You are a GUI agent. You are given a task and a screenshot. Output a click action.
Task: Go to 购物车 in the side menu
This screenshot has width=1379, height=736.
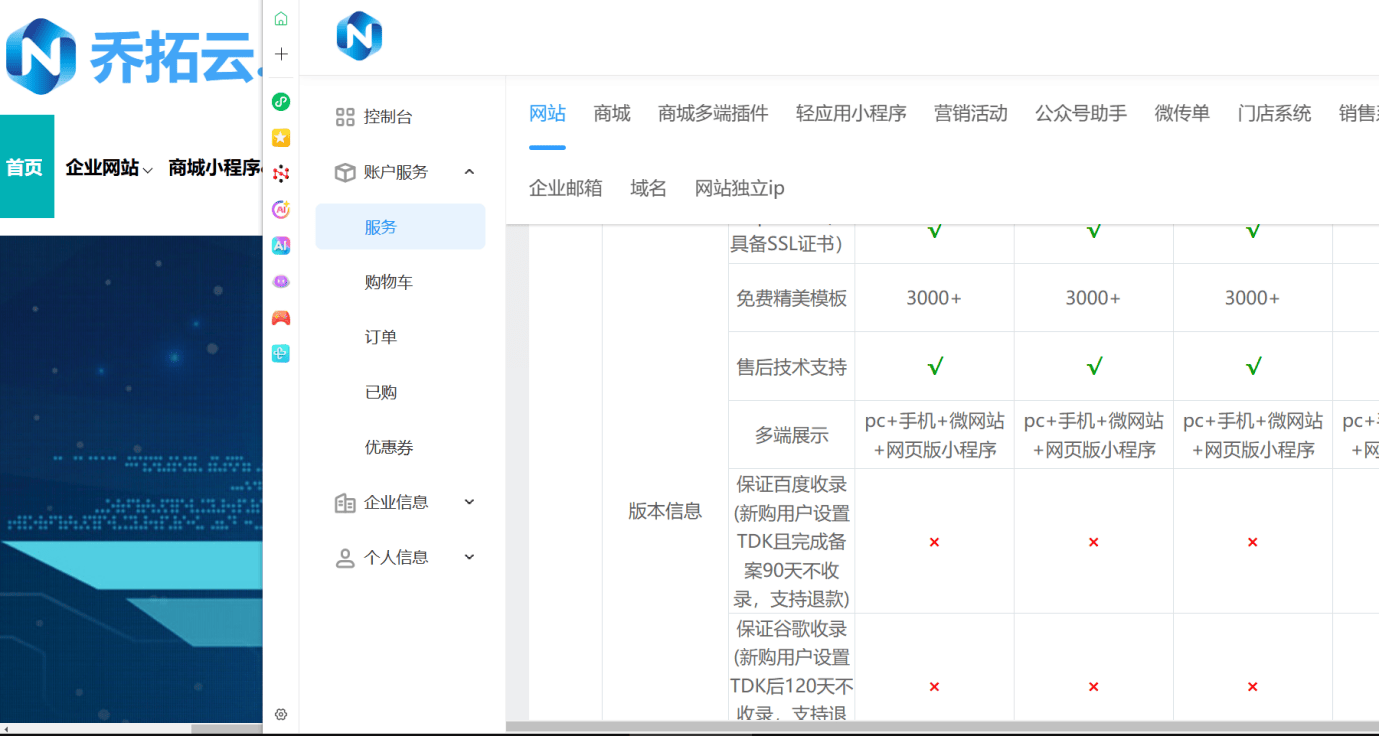(388, 282)
